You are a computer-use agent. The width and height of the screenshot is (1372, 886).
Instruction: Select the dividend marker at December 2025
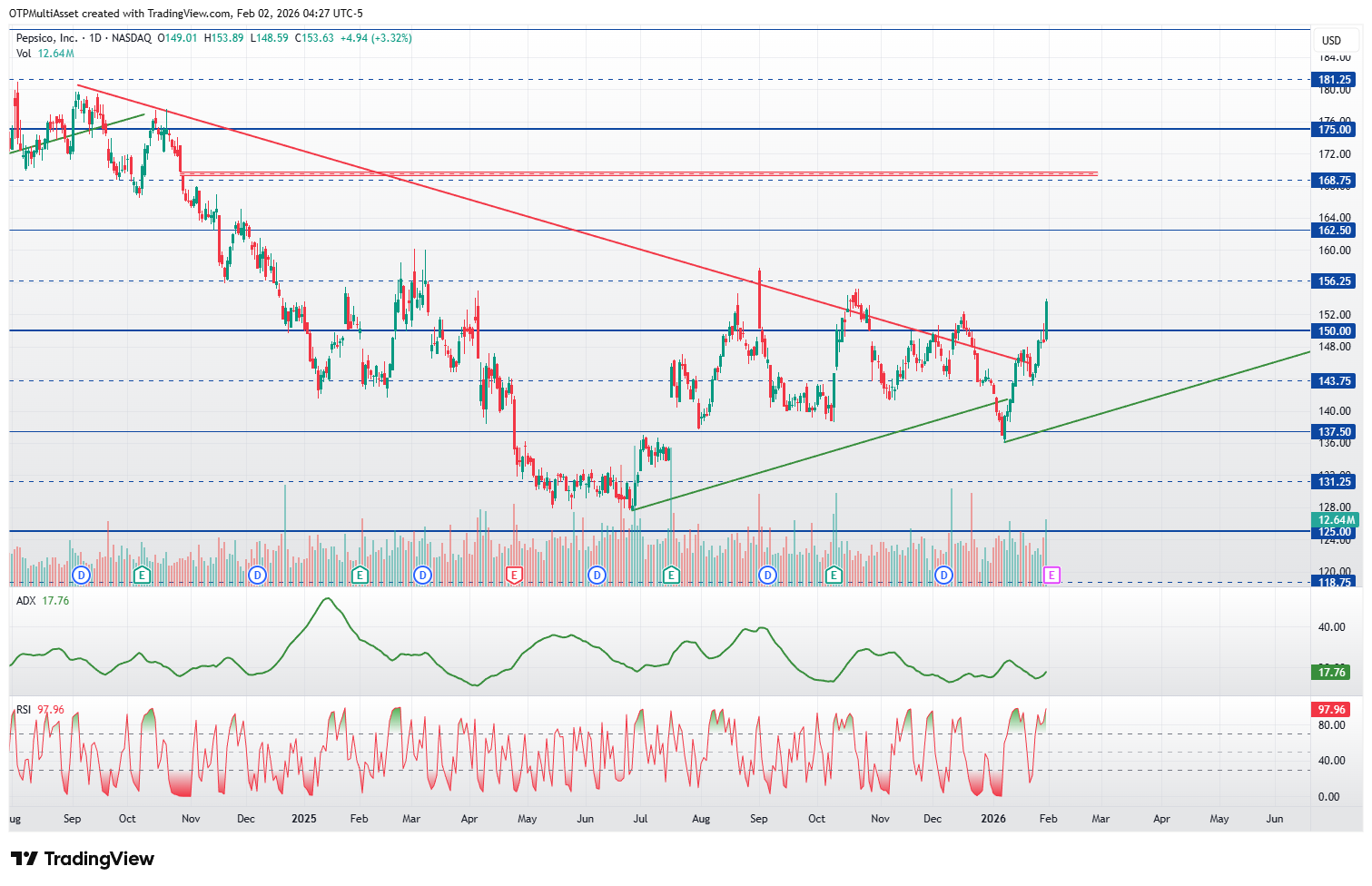(944, 575)
